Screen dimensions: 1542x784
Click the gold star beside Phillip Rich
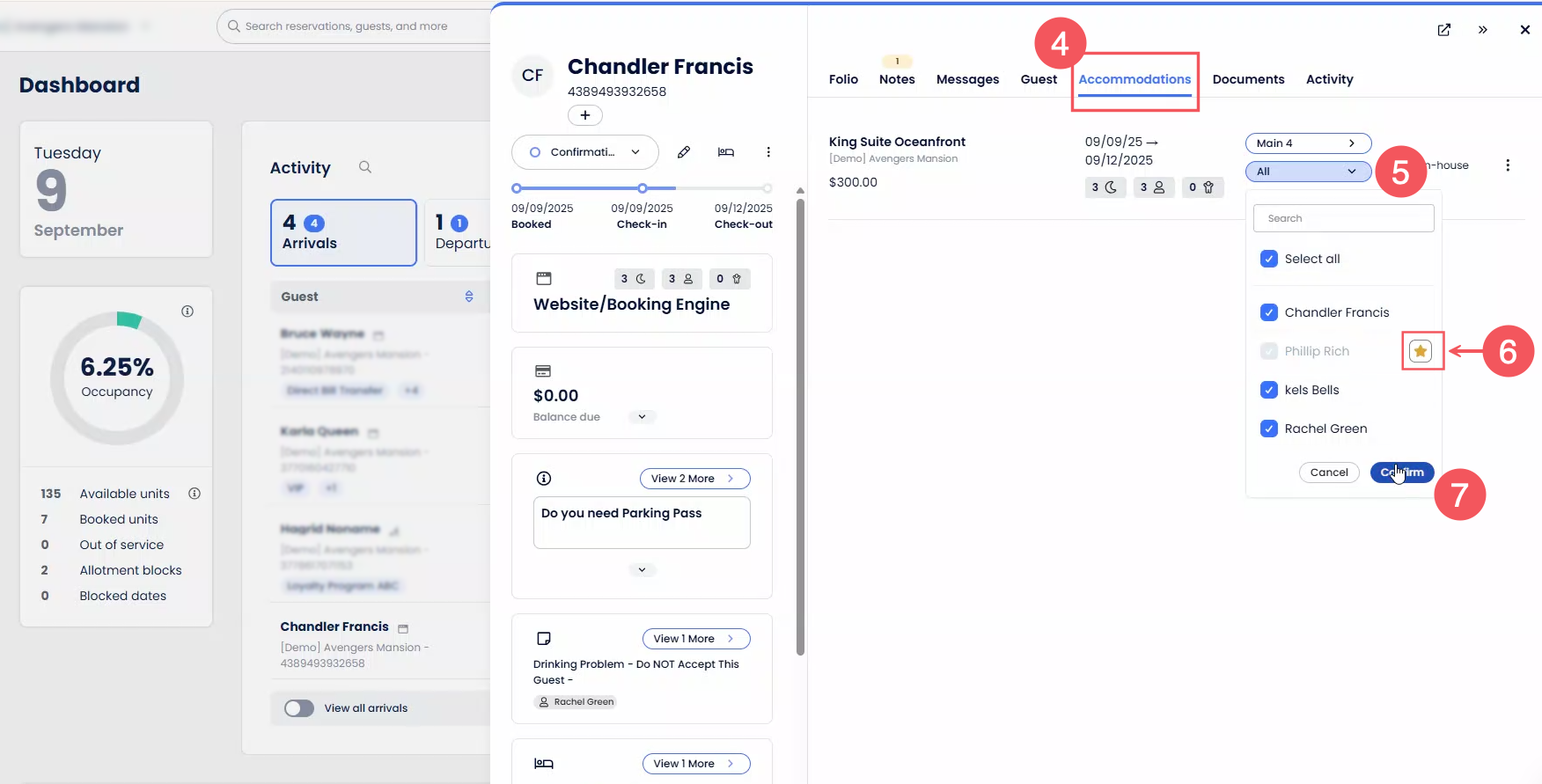(x=1421, y=351)
